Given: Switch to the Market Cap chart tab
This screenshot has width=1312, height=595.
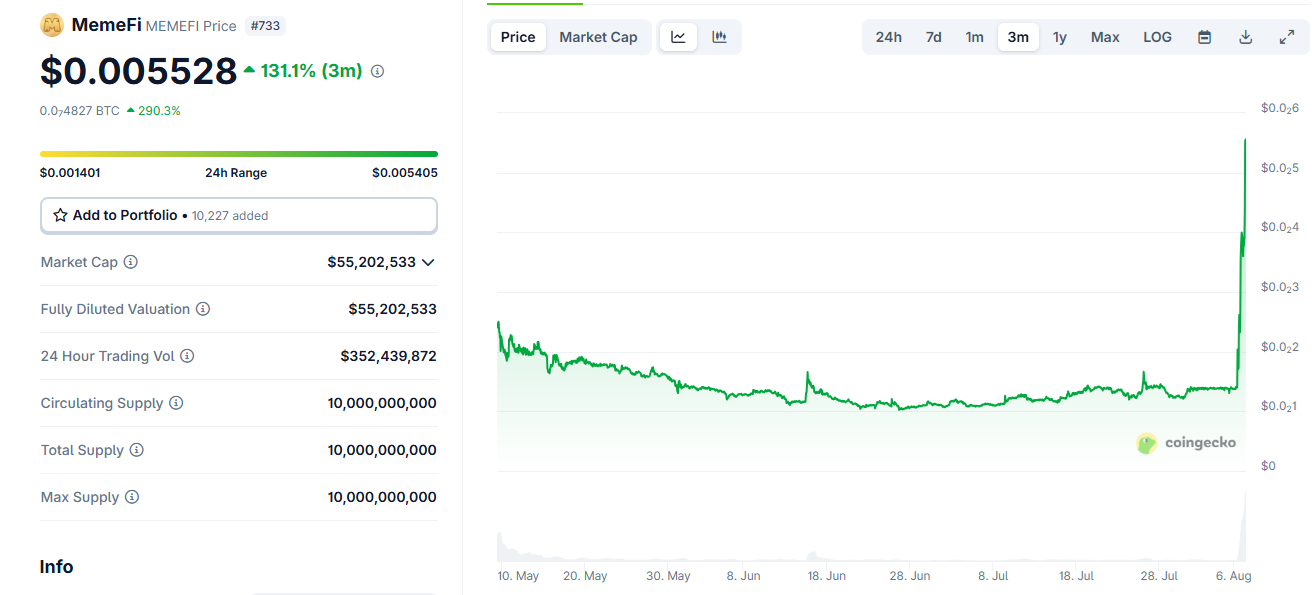Looking at the screenshot, I should coord(598,36).
